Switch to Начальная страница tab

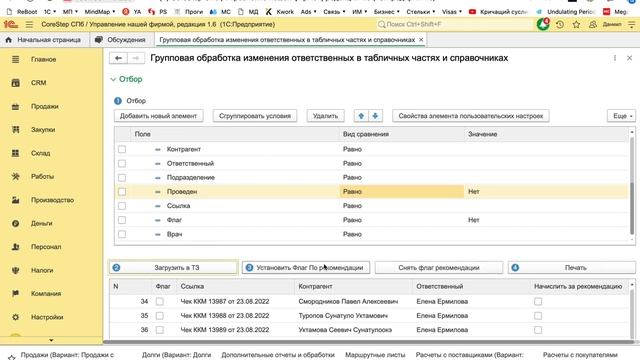[x=43, y=40]
